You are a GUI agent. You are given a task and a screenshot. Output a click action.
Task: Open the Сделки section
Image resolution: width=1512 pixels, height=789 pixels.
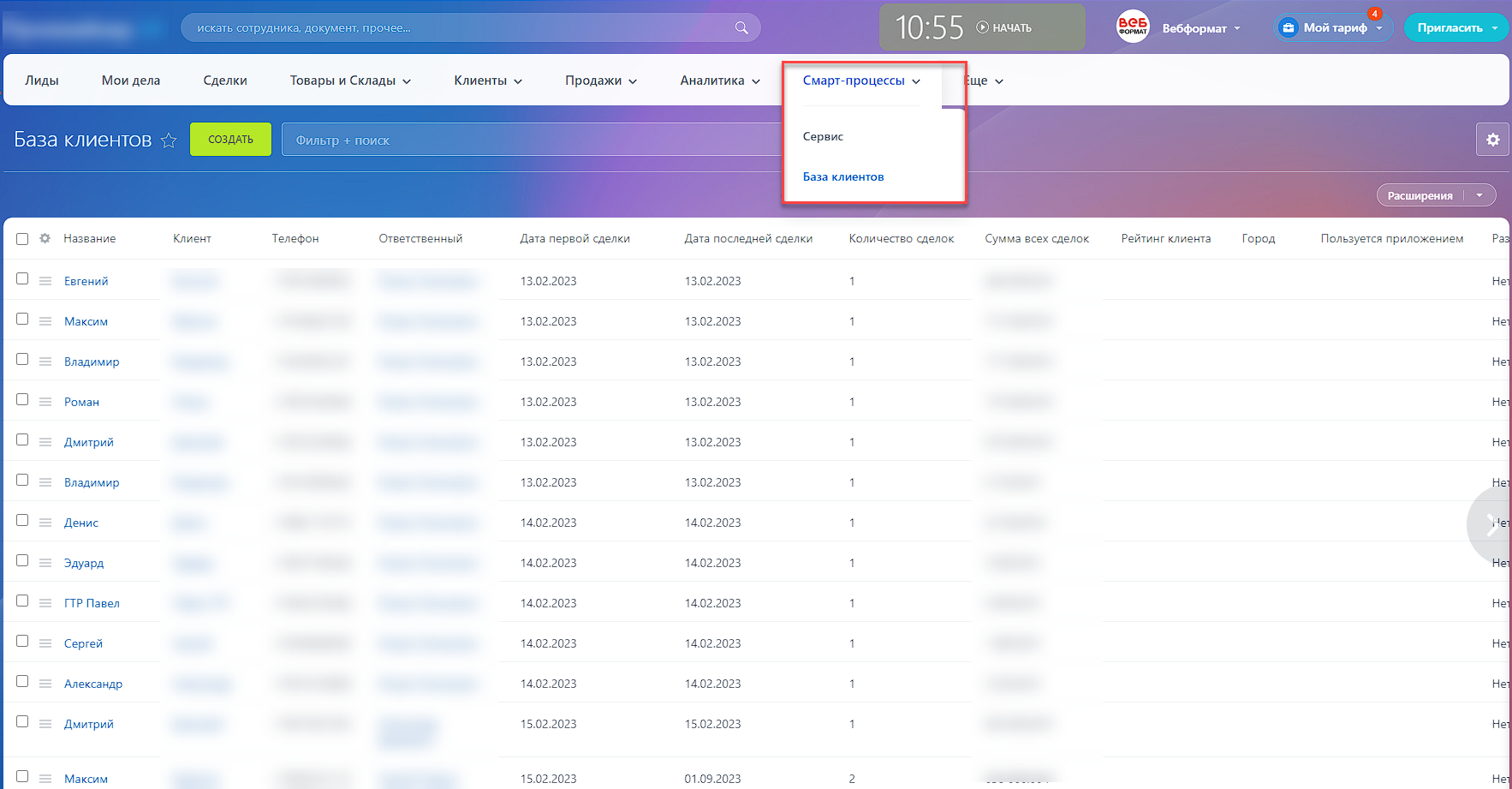click(x=225, y=81)
